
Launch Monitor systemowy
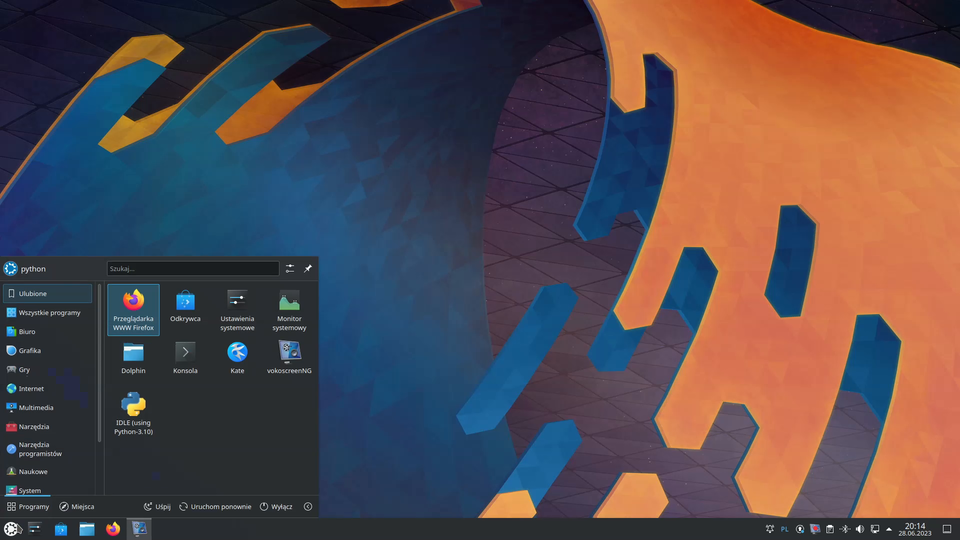[x=289, y=309]
